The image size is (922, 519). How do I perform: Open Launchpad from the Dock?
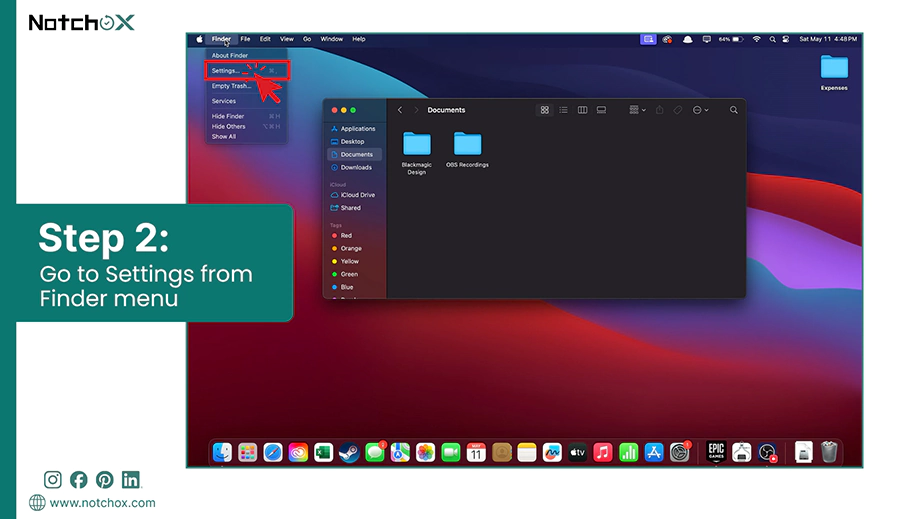tap(248, 452)
